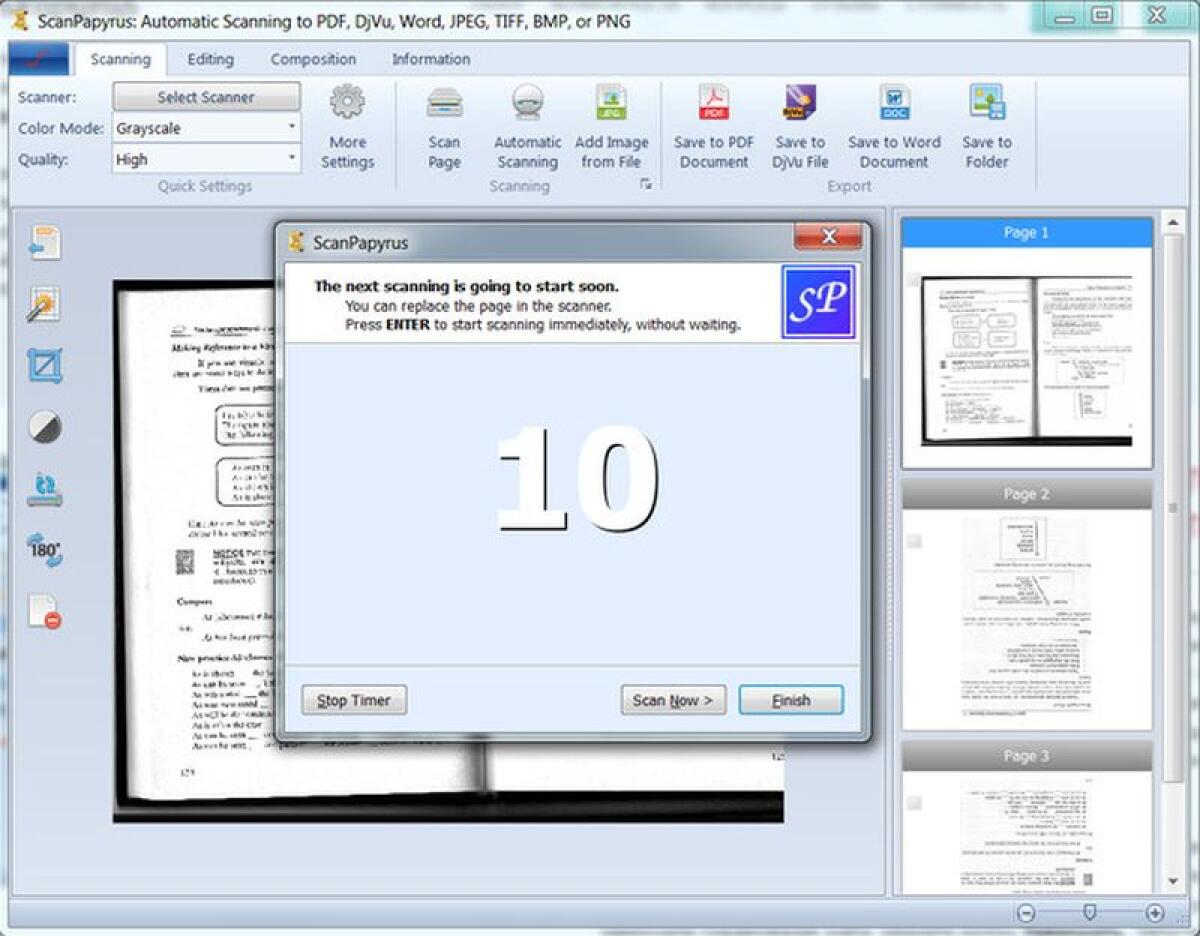Open More Settings
Screen dimensions: 1200x936
(x=347, y=125)
